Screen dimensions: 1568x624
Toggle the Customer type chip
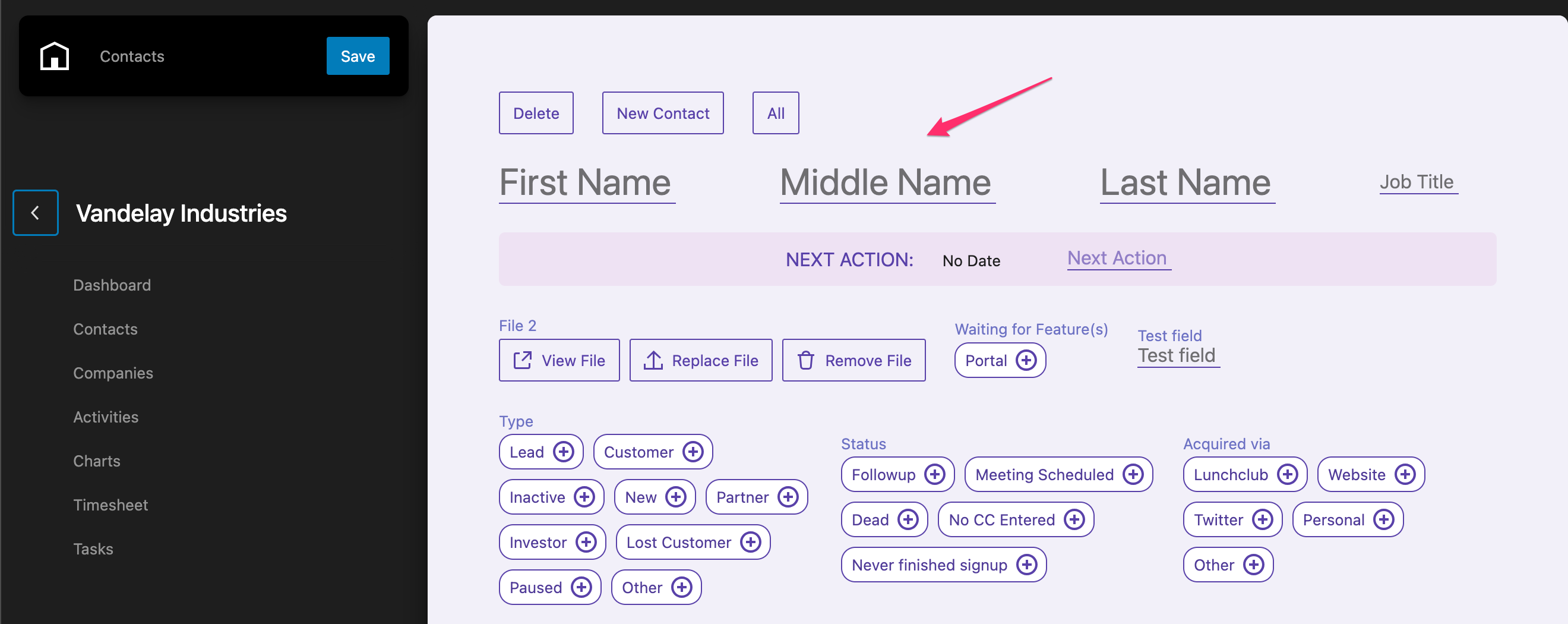pos(640,452)
